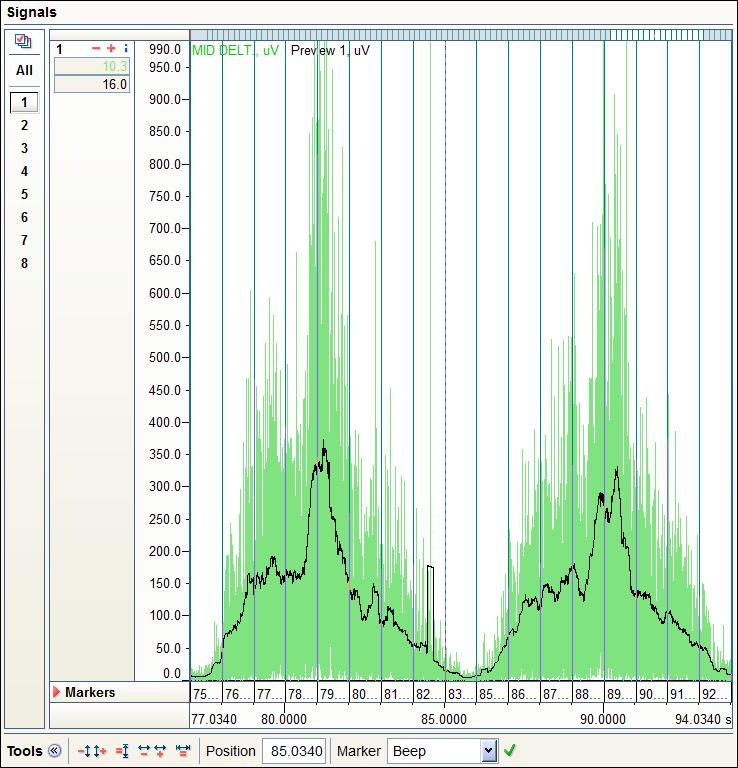738x768 pixels.
Task: Expand the Markers row triangle
Action: tap(56, 692)
